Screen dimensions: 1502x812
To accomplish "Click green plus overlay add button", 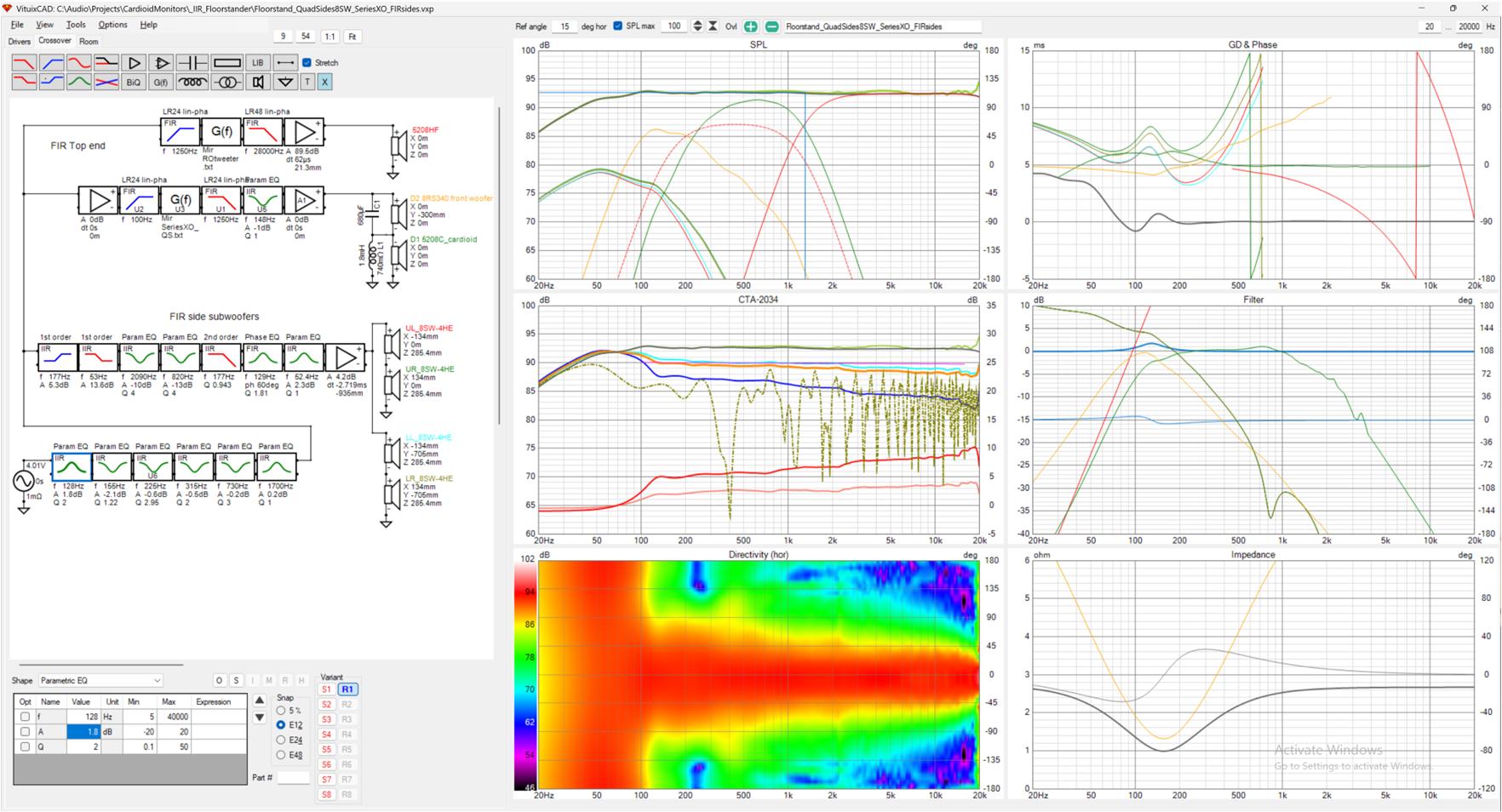I will pos(751,26).
